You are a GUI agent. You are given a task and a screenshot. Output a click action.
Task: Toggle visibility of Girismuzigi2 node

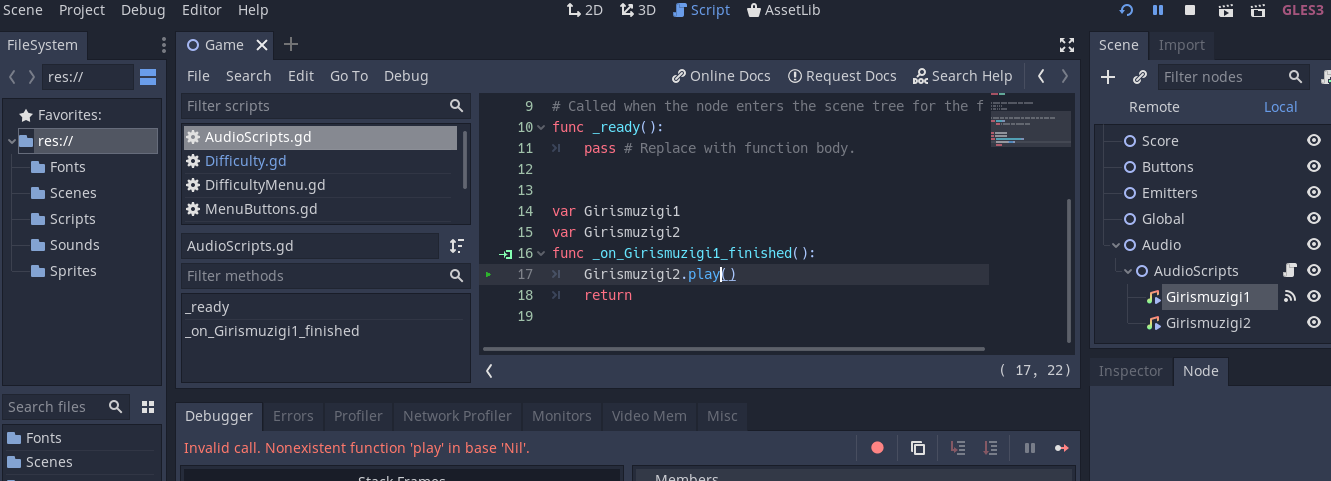pos(1314,323)
